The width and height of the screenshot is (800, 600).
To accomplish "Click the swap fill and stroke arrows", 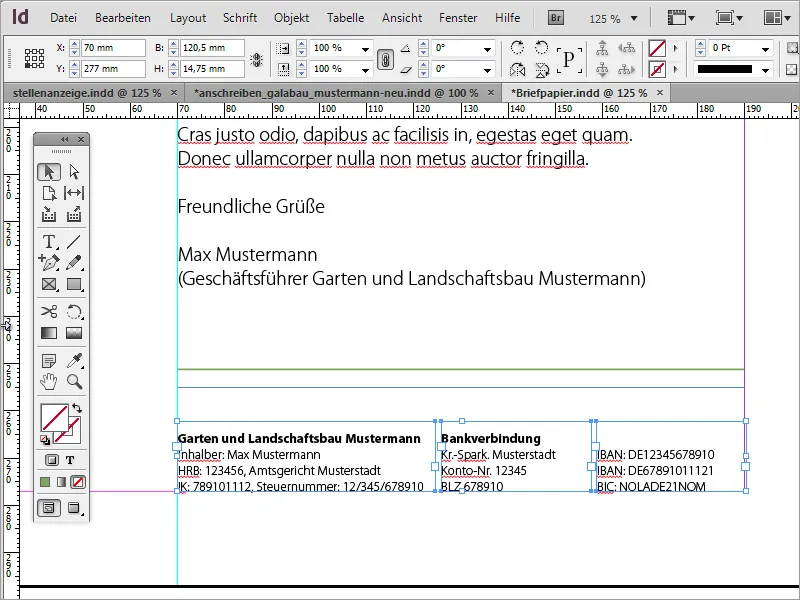I will pos(77,408).
